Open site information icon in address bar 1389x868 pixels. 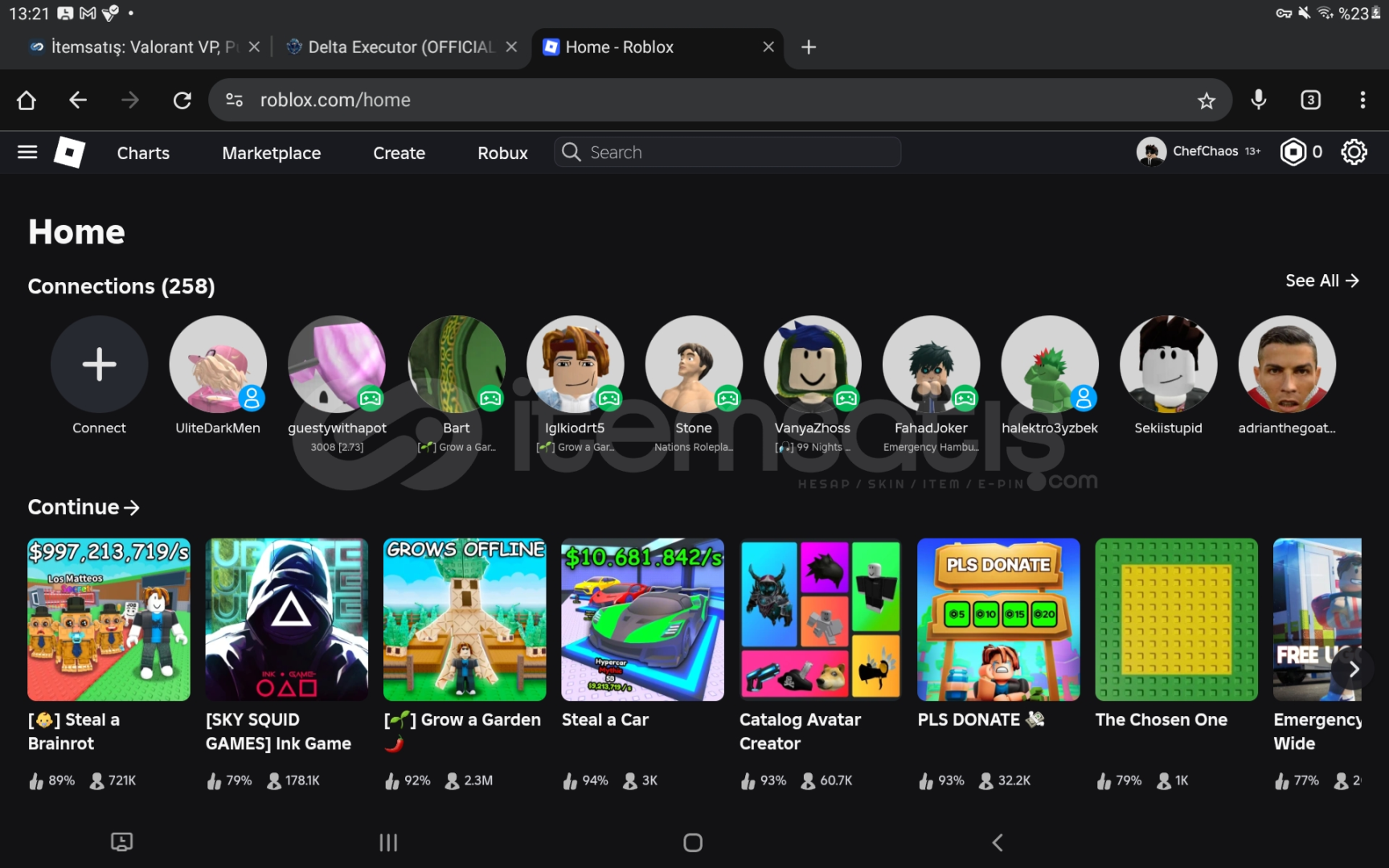234,100
